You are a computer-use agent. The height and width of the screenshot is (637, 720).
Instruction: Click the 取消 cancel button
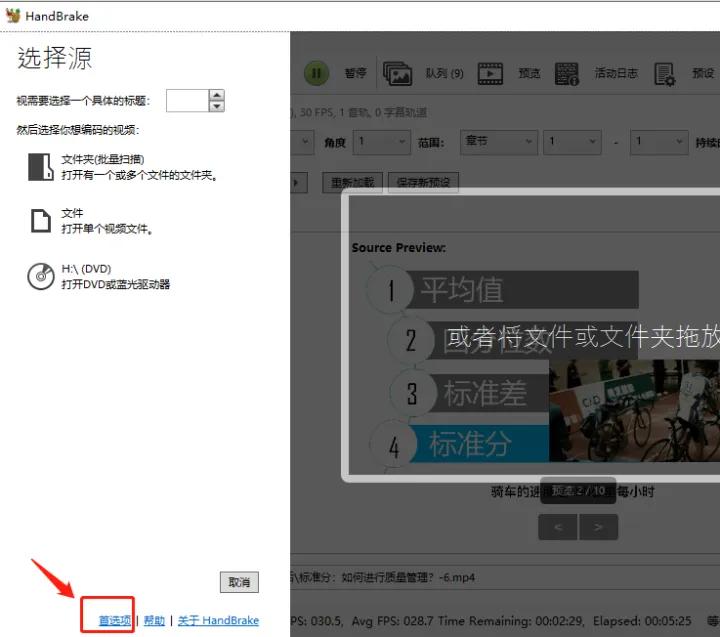(239, 582)
